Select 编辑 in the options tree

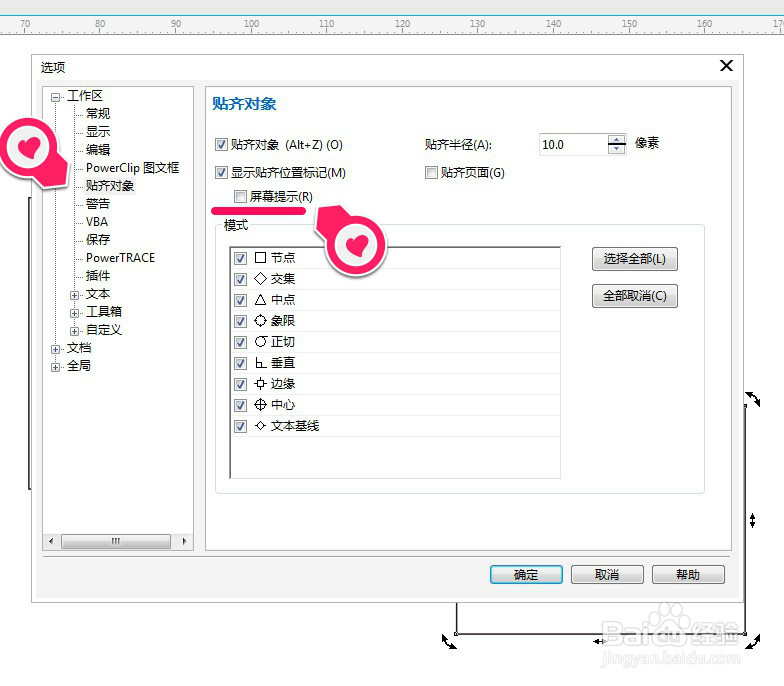pyautogui.click(x=98, y=150)
